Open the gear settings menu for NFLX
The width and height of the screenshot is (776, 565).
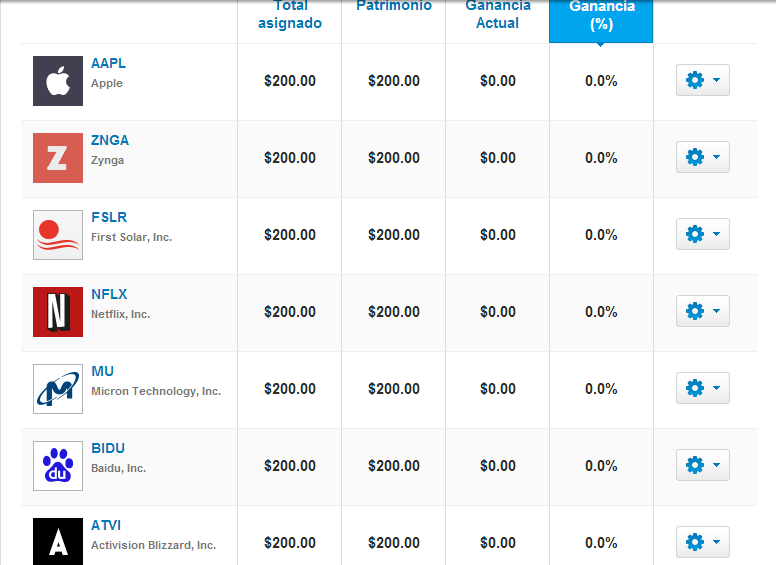click(703, 311)
